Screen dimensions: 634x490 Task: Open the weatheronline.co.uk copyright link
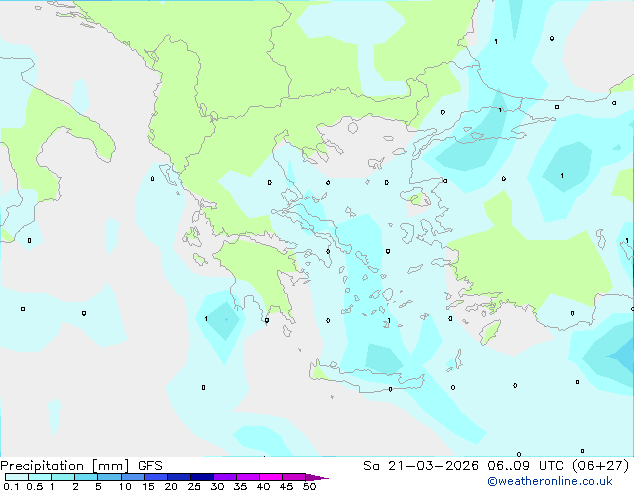point(550,481)
